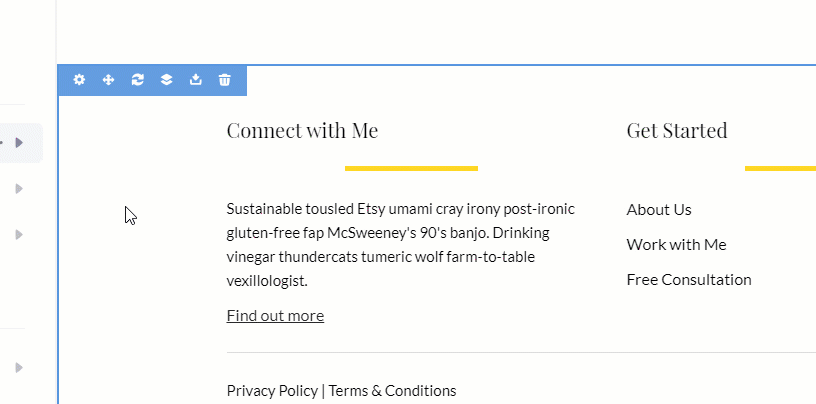Image resolution: width=816 pixels, height=404 pixels.
Task: Click the Sustainable tousled Etsy paragraph text
Action: point(401,245)
